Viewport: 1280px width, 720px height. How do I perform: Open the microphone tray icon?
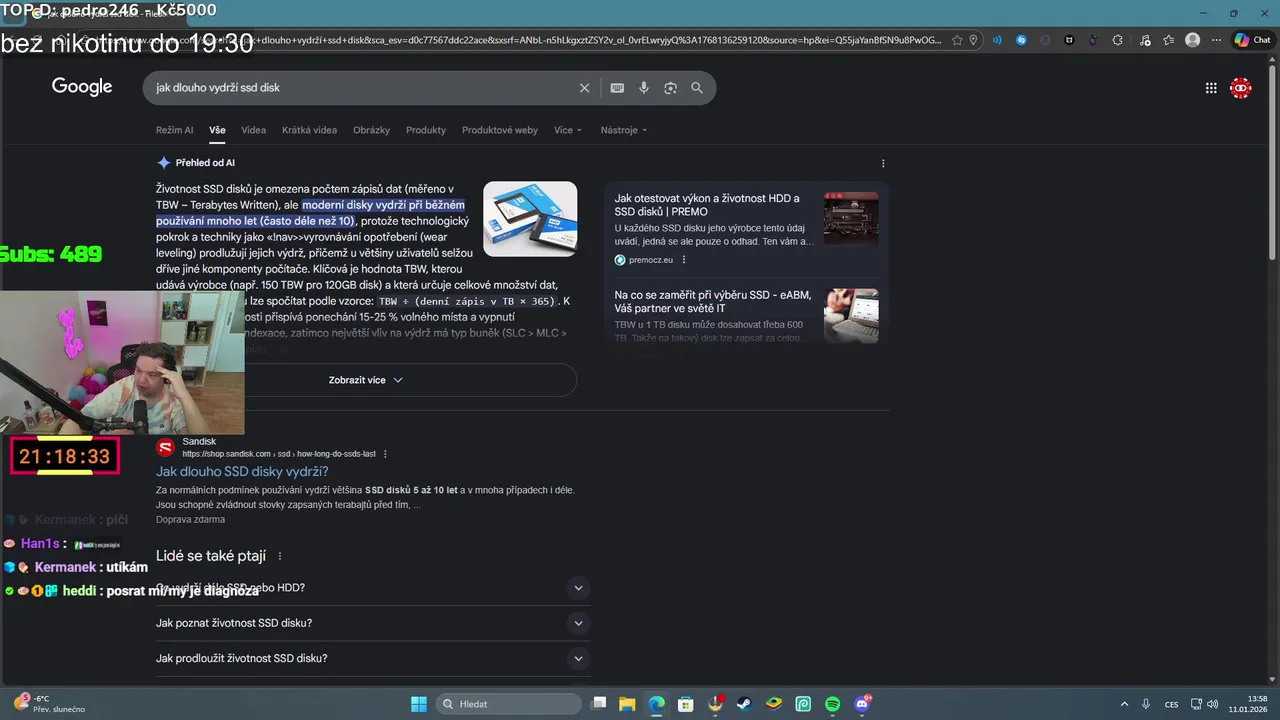[1146, 704]
